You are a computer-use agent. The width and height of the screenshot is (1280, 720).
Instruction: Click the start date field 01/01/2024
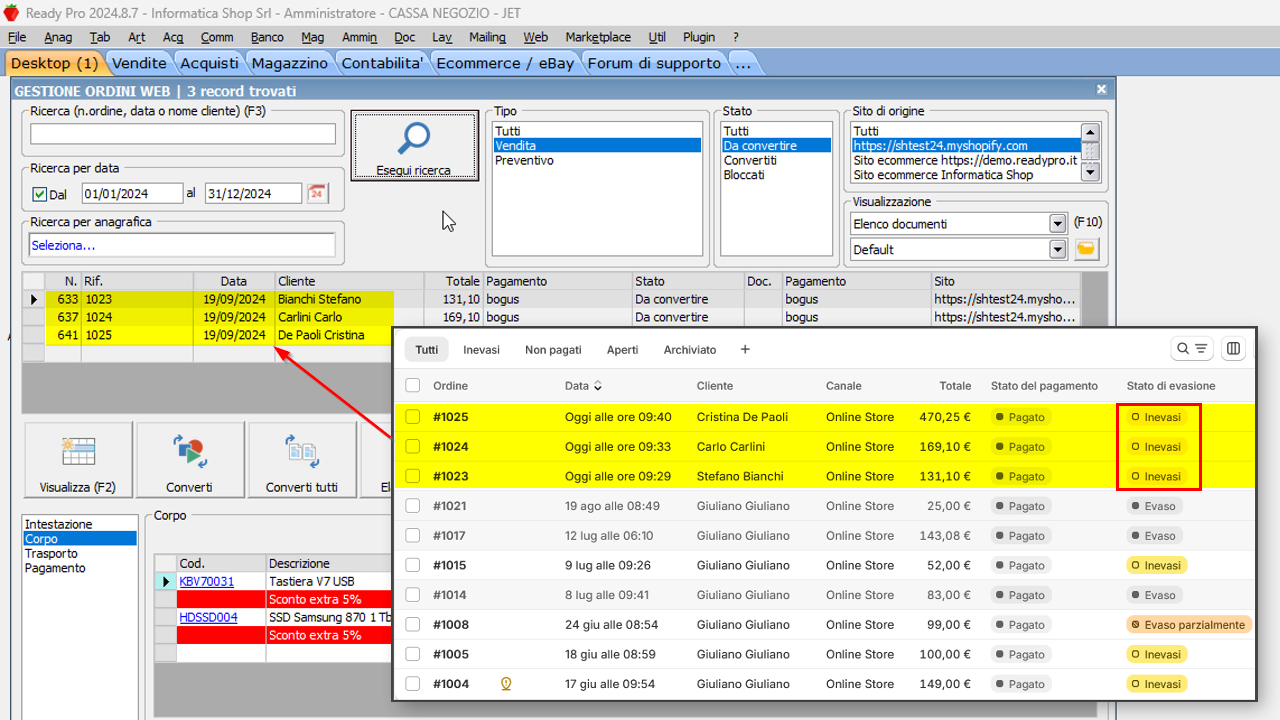pyautogui.click(x=132, y=194)
